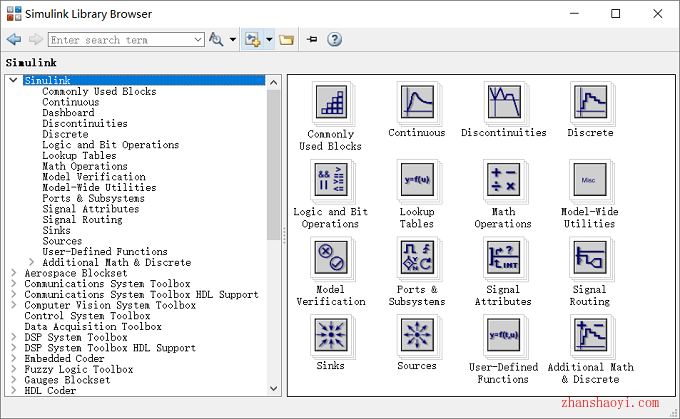Select User-Defined Functions in the tree
Viewport: 680px width, 419px height.
click(105, 252)
